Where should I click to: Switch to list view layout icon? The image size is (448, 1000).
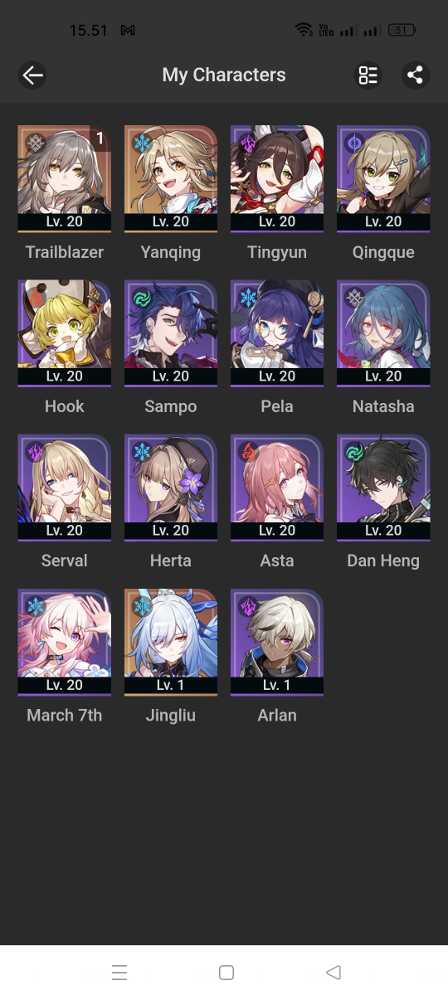(368, 75)
